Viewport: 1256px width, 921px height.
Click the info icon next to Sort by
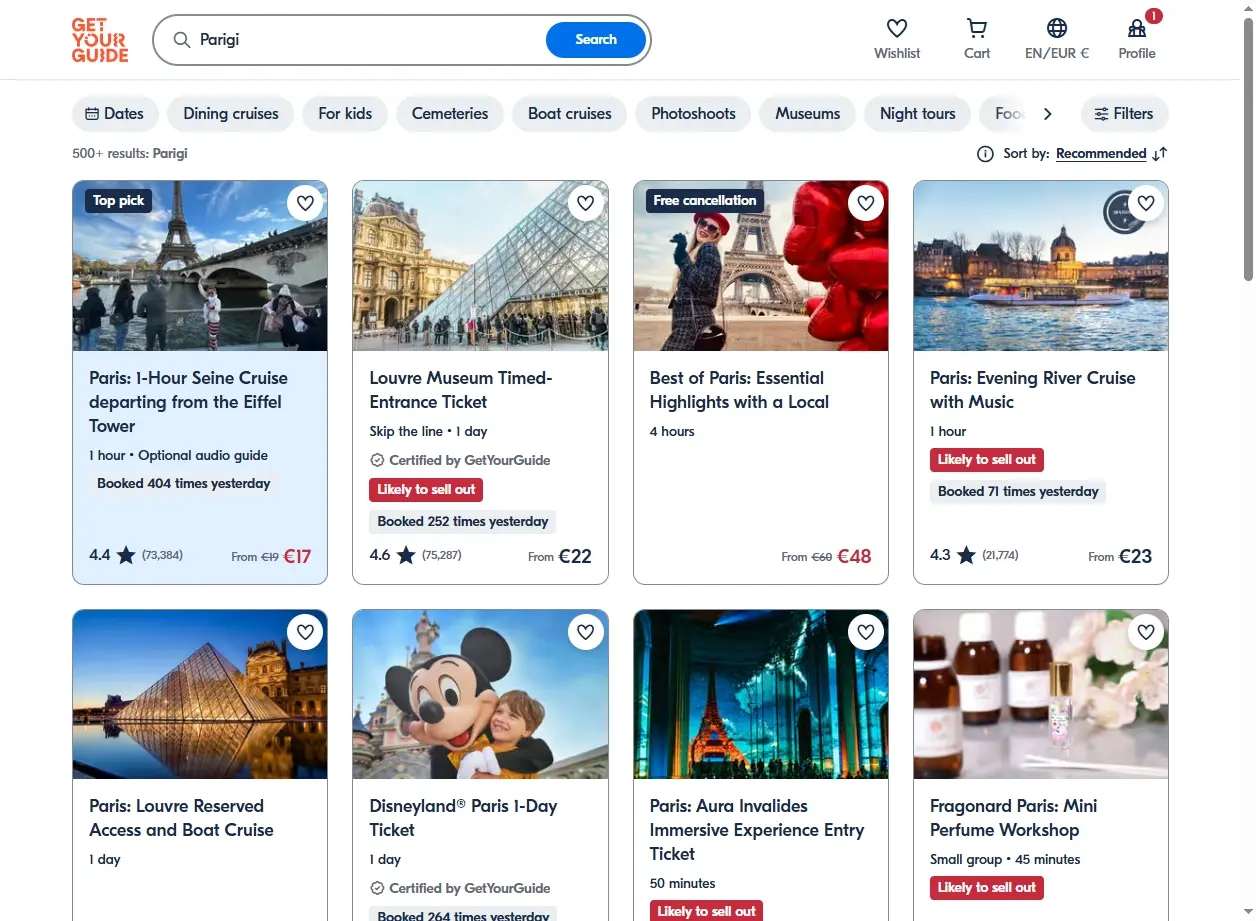(985, 154)
